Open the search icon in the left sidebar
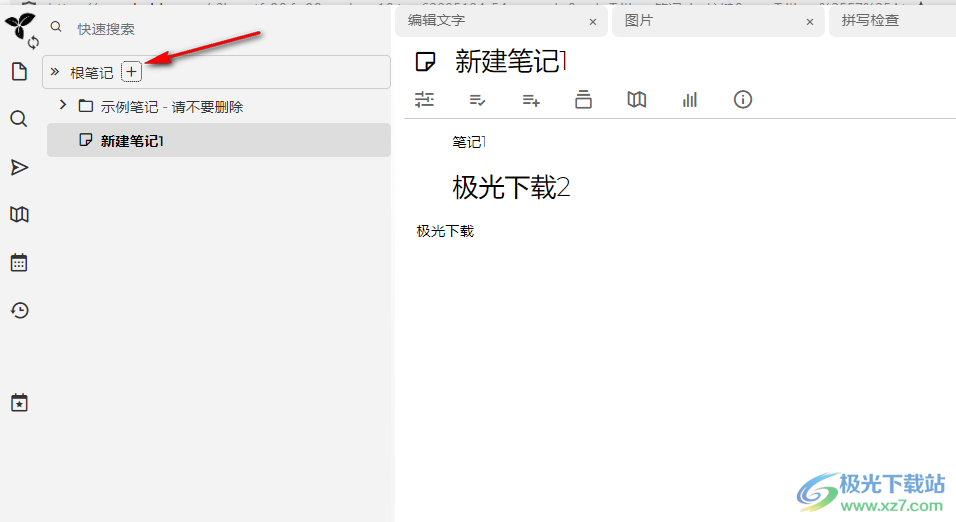The height and width of the screenshot is (522, 956). pos(18,119)
